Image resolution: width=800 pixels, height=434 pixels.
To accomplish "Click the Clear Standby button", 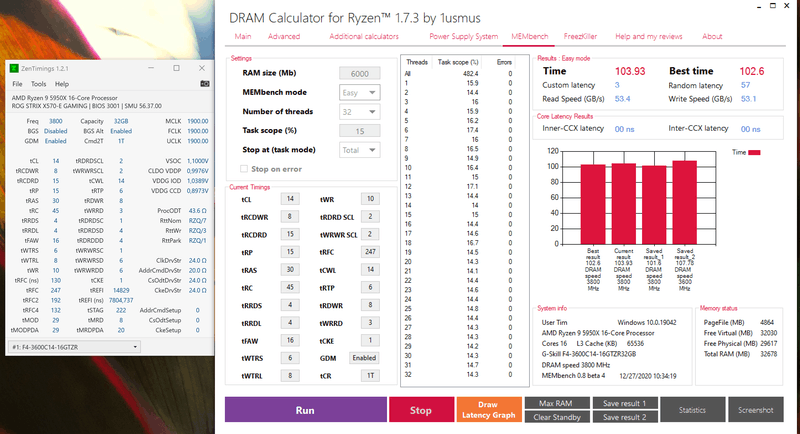I will point(557,417).
